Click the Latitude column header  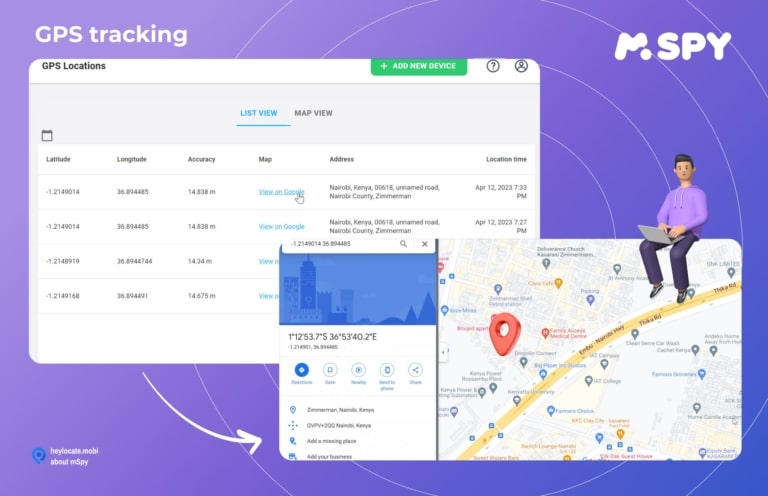point(58,159)
